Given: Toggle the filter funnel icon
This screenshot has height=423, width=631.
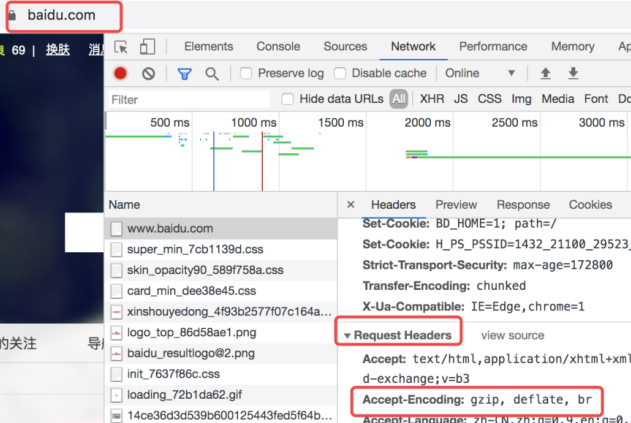Looking at the screenshot, I should (184, 74).
